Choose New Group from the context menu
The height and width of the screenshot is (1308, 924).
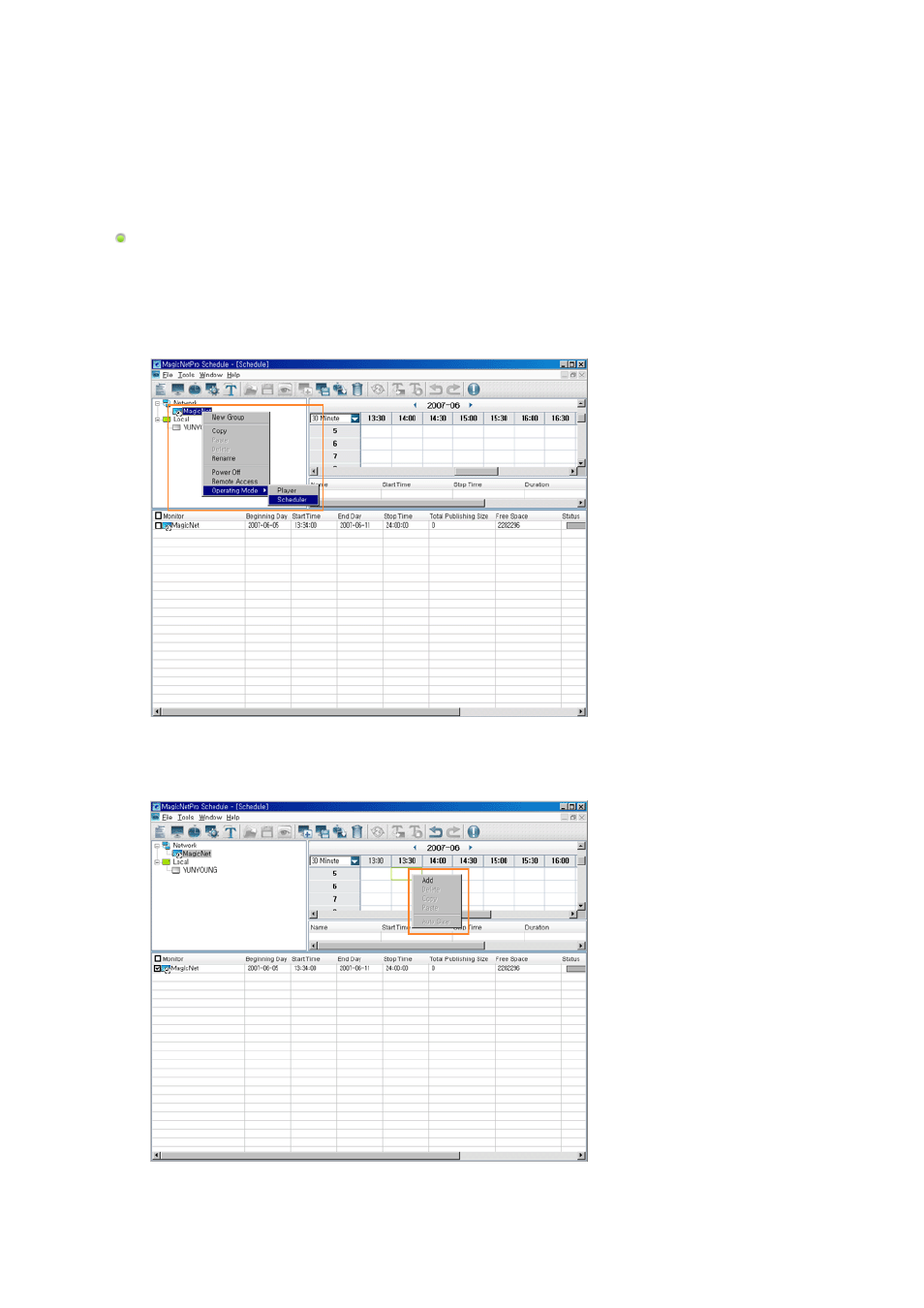coord(235,418)
